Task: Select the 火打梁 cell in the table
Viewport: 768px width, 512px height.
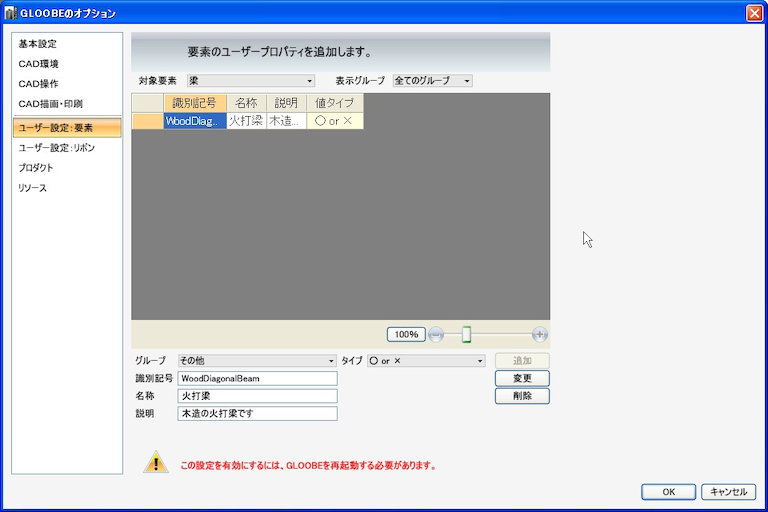Action: coord(246,121)
